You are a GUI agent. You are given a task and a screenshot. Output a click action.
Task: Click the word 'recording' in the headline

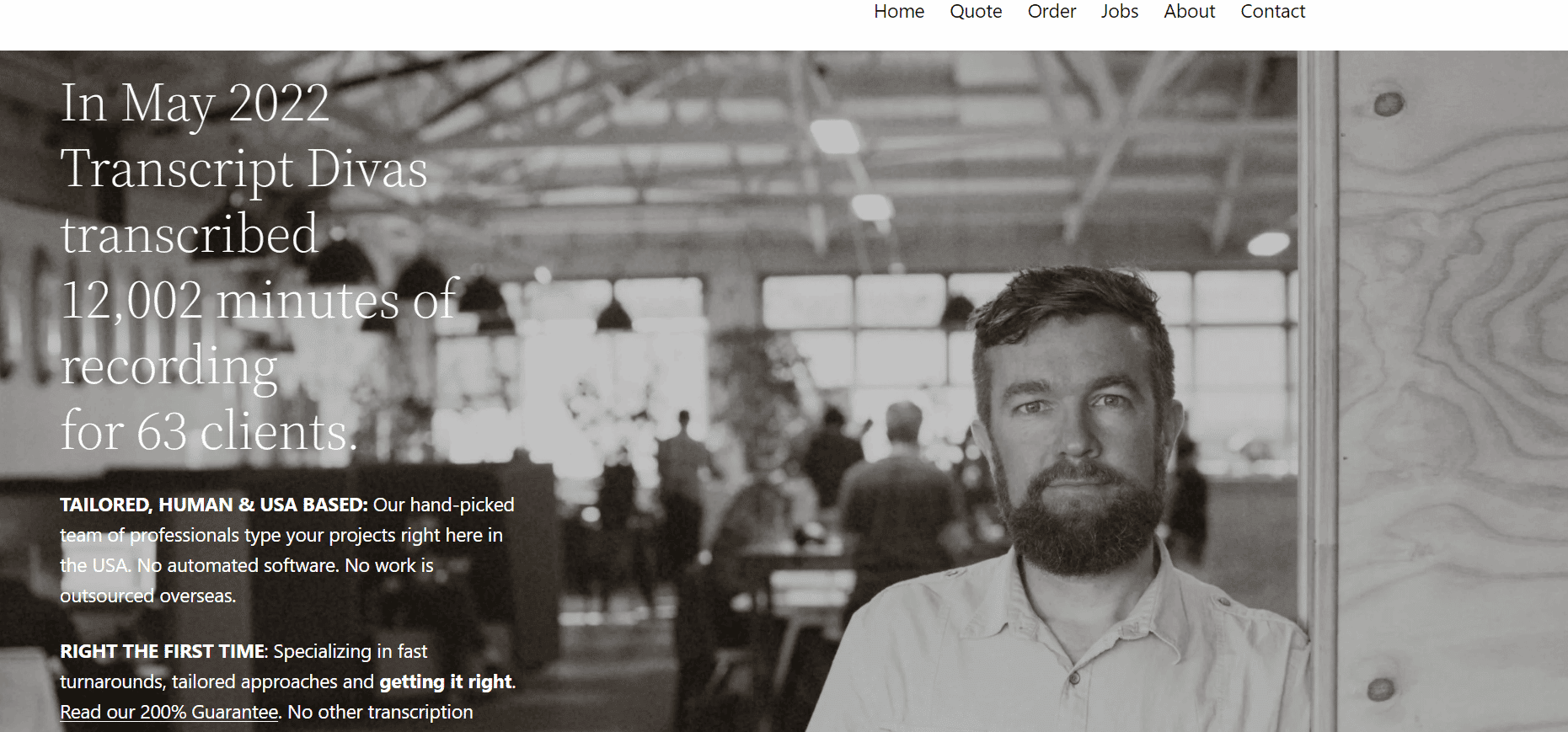[x=169, y=367]
